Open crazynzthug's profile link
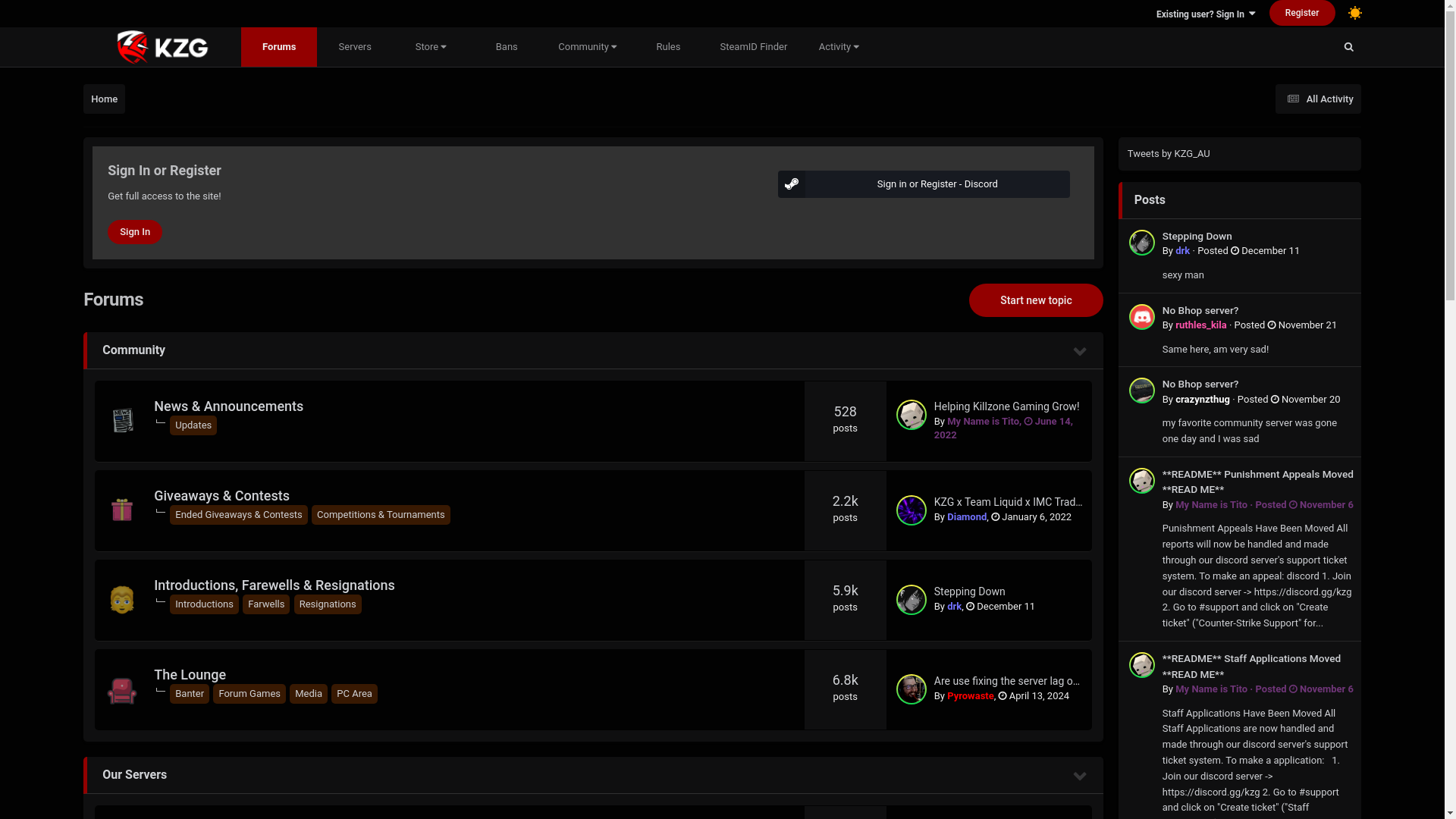Viewport: 1456px width, 819px height. pos(1202,400)
